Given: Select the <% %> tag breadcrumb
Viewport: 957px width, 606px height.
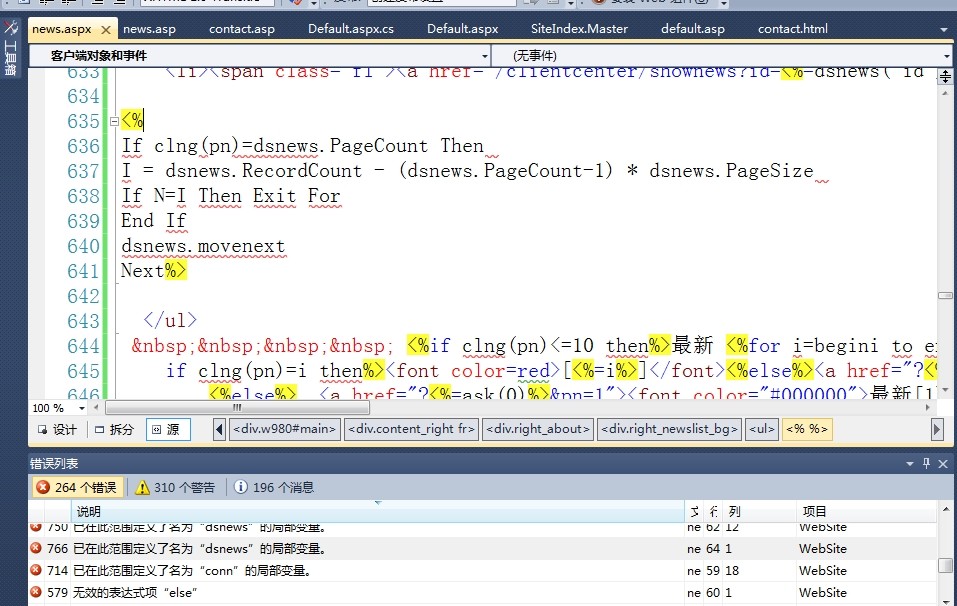Looking at the screenshot, I should (x=807, y=429).
